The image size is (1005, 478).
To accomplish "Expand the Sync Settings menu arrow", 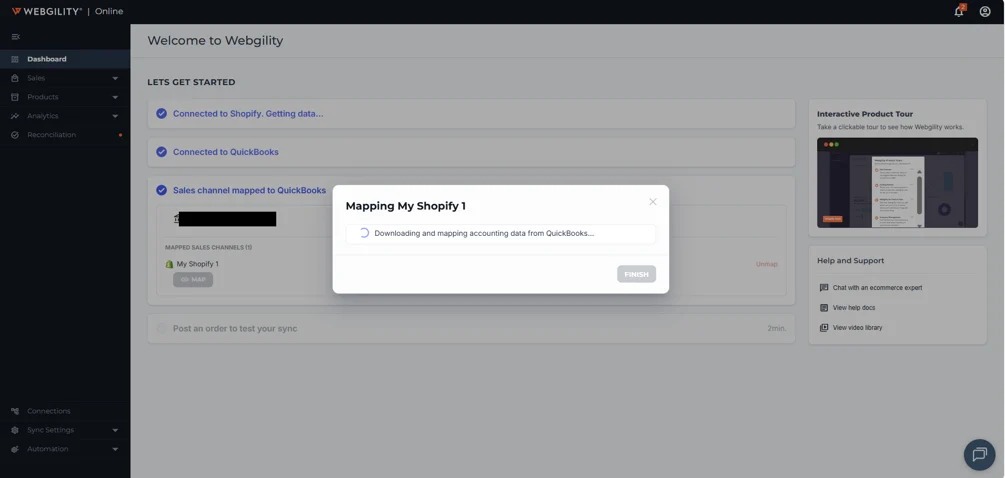I will pos(115,431).
